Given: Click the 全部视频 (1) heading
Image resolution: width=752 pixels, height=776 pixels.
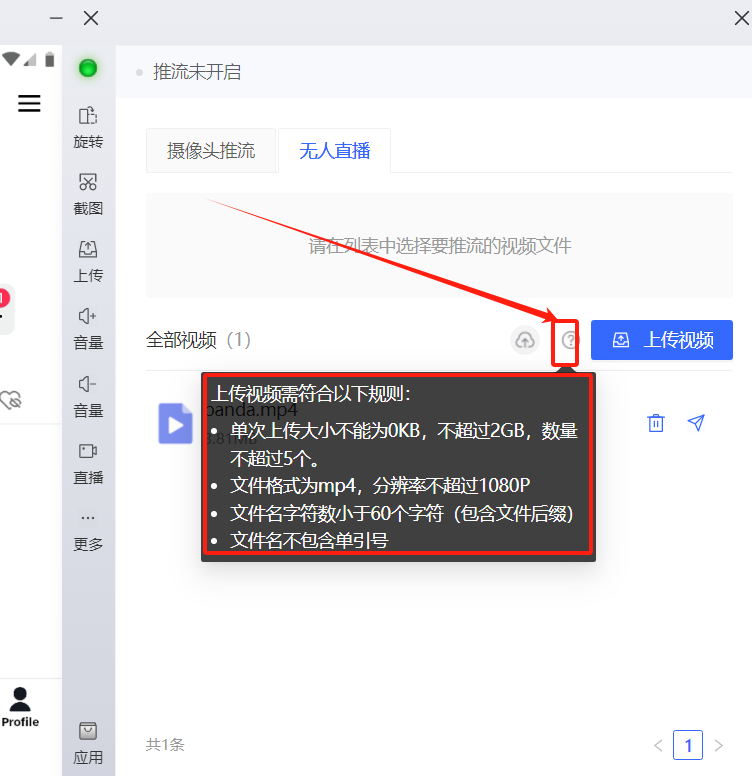Looking at the screenshot, I should click(198, 340).
